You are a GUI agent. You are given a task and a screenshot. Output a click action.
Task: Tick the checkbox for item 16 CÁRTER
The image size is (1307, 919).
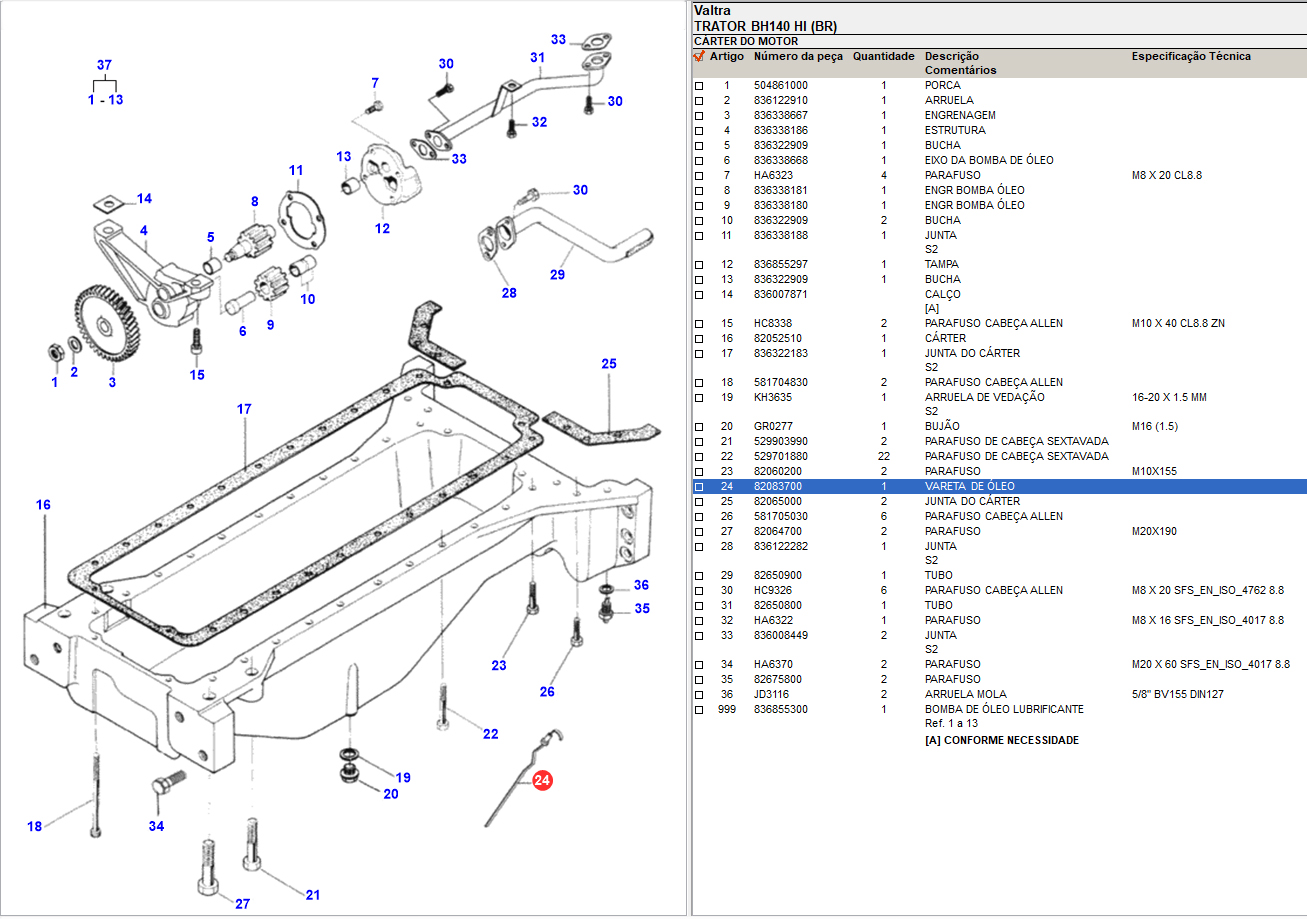699,339
